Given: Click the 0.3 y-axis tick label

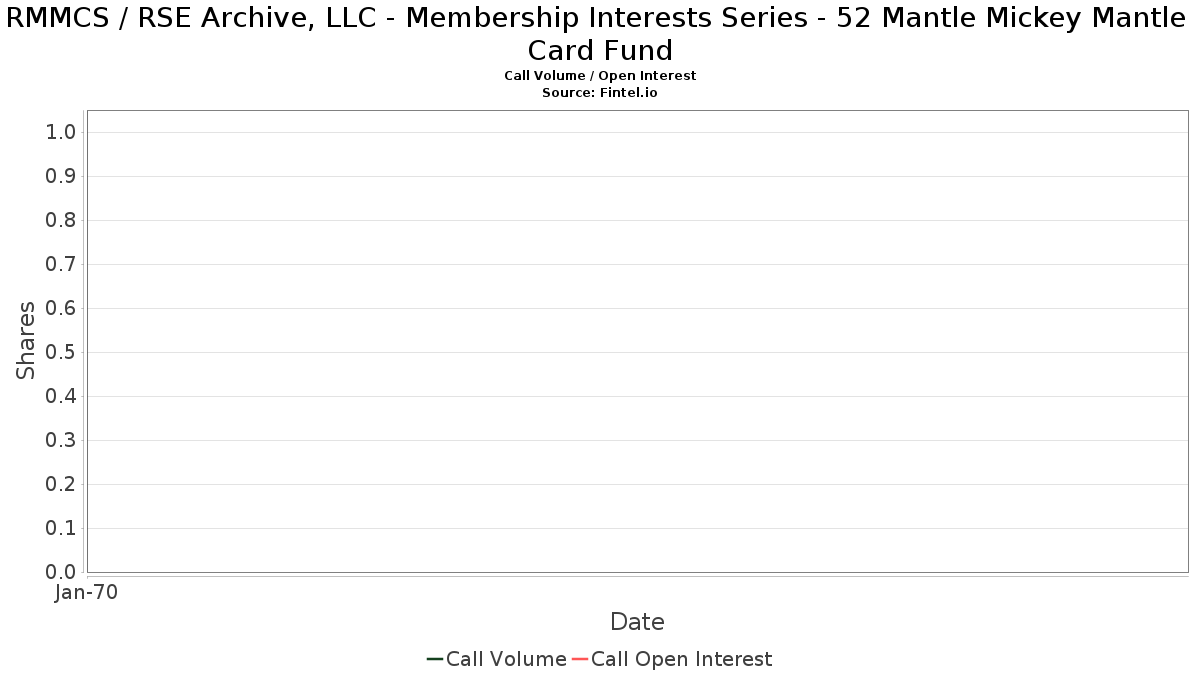Looking at the screenshot, I should pyautogui.click(x=61, y=441).
